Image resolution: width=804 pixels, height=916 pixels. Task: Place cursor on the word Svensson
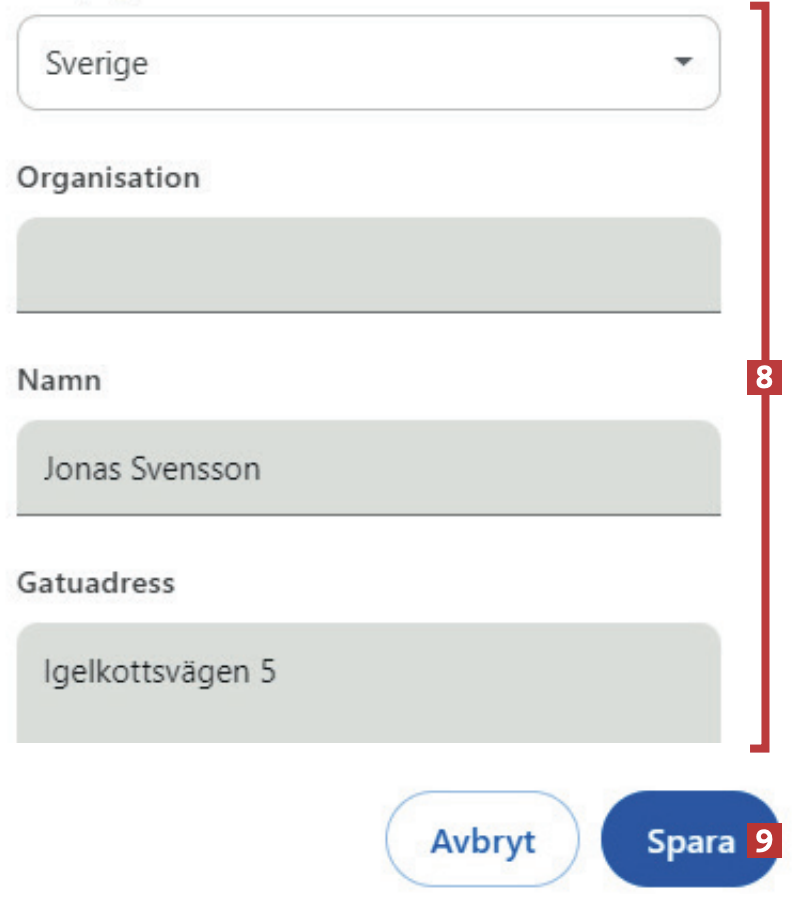(x=196, y=469)
